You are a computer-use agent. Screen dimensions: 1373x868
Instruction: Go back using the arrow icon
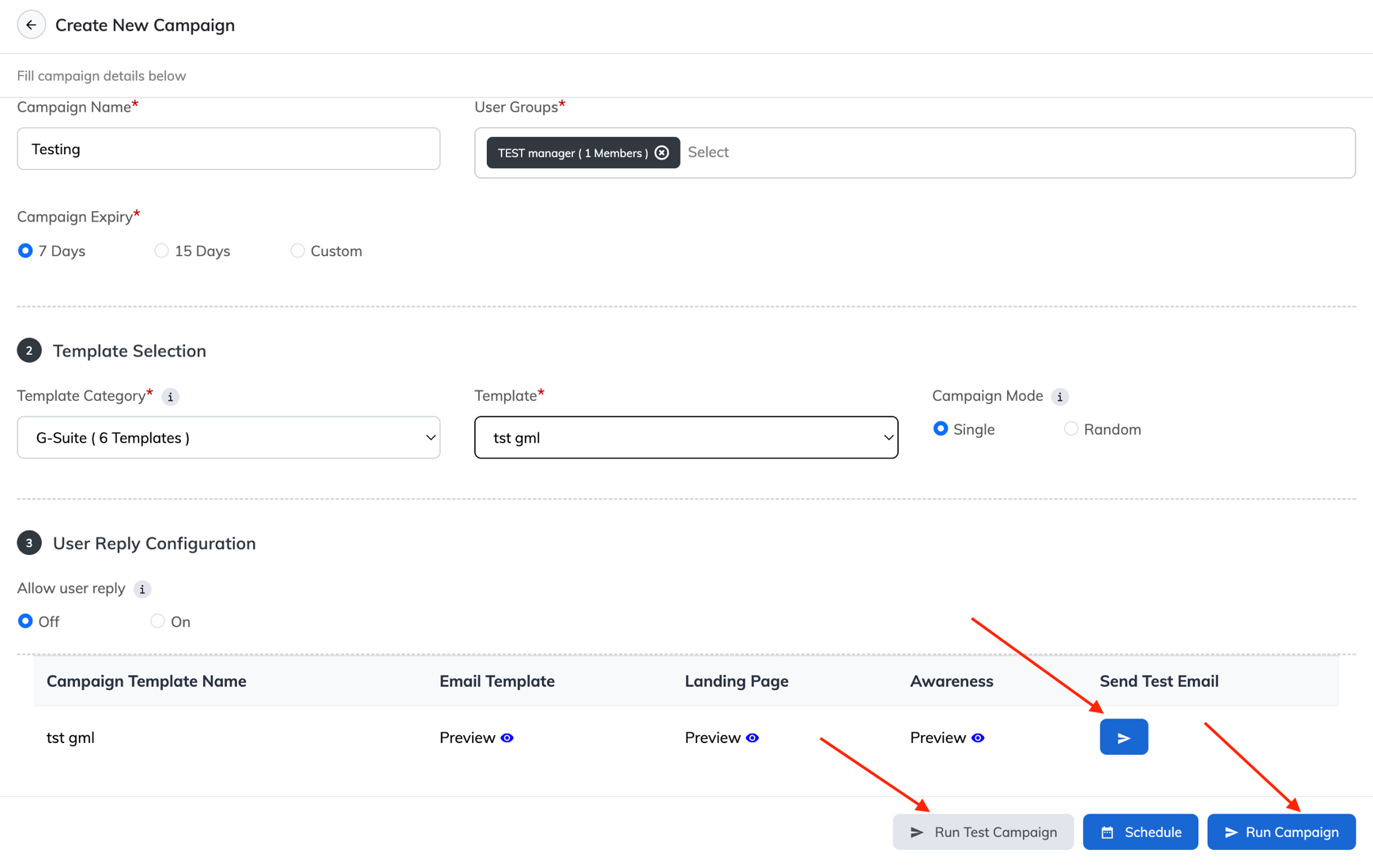[x=31, y=25]
